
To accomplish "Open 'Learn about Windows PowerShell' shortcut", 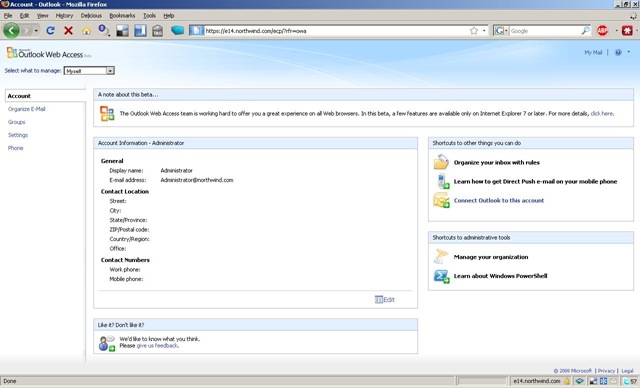I will tap(500, 276).
